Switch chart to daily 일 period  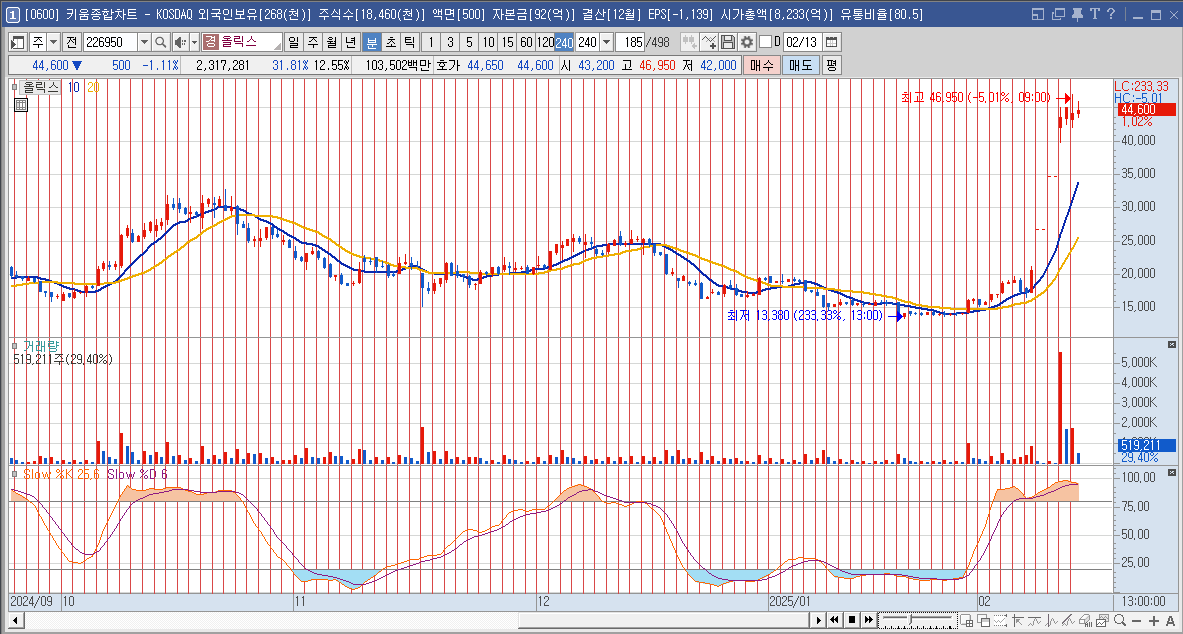click(293, 42)
